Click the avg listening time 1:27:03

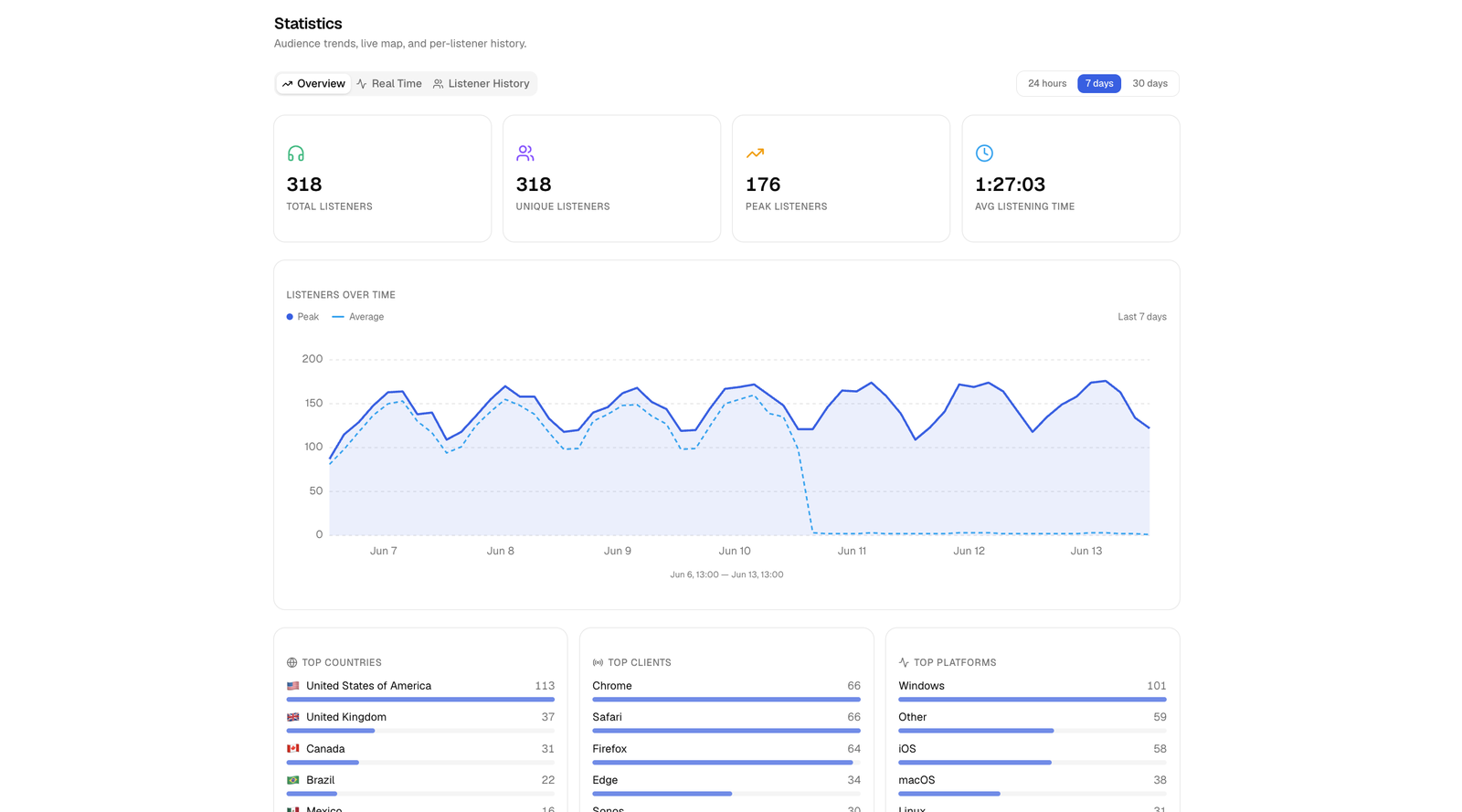click(x=1010, y=185)
